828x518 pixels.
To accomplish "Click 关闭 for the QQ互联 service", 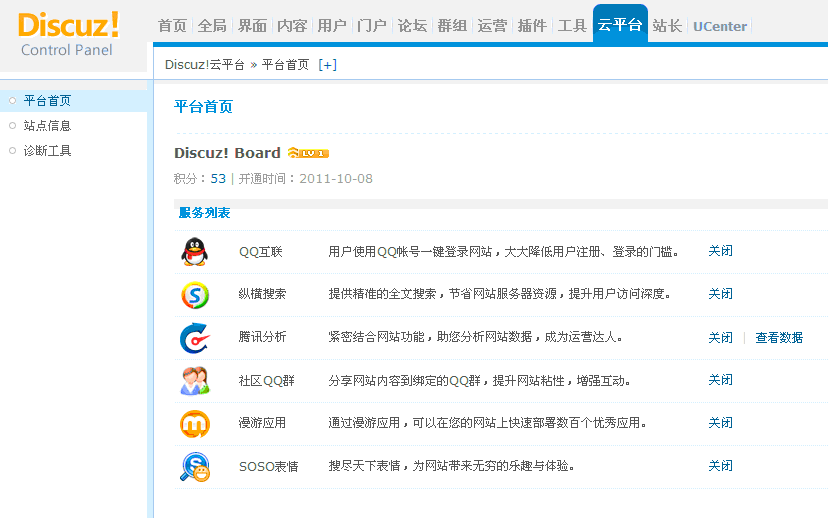I will tap(720, 251).
